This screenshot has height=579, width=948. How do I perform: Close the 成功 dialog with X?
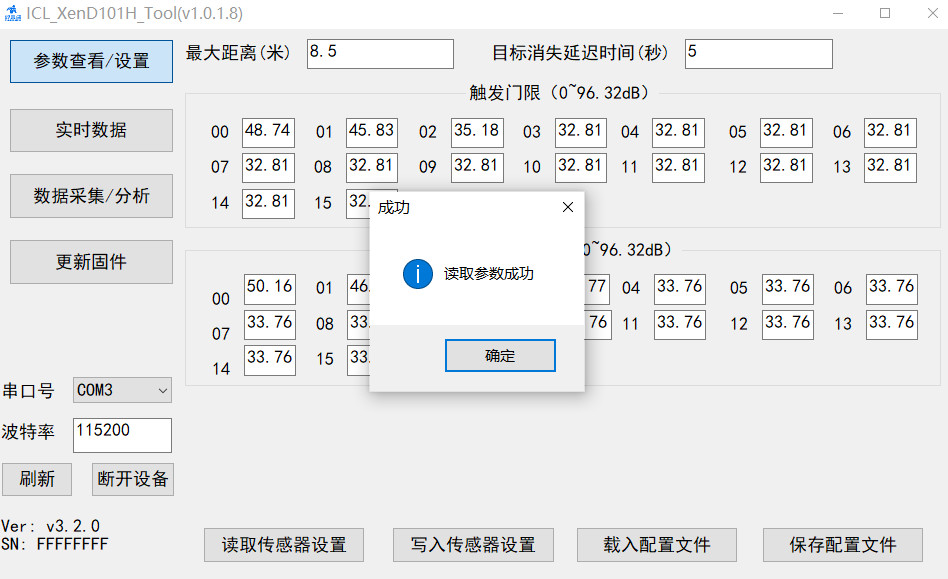pyautogui.click(x=567, y=208)
